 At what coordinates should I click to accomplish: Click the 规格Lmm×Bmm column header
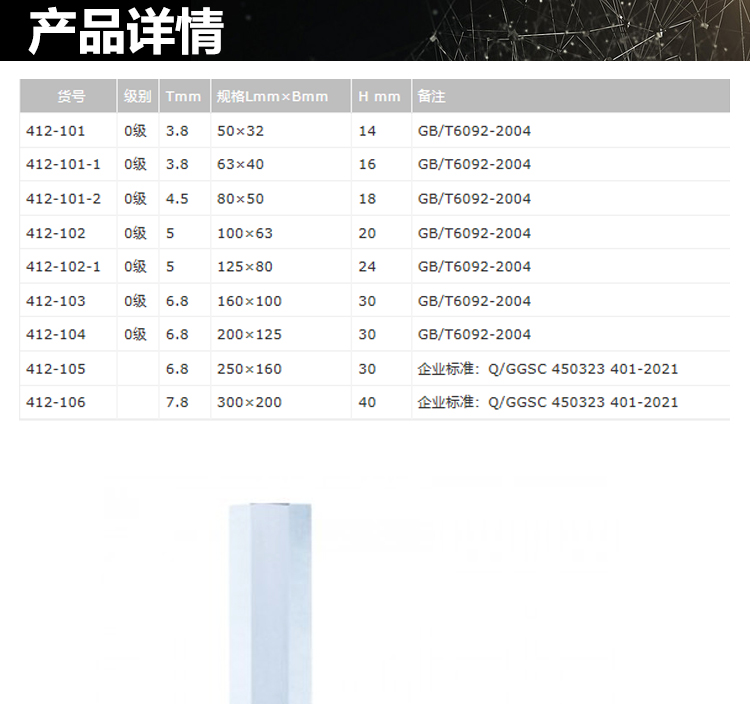(x=272, y=97)
